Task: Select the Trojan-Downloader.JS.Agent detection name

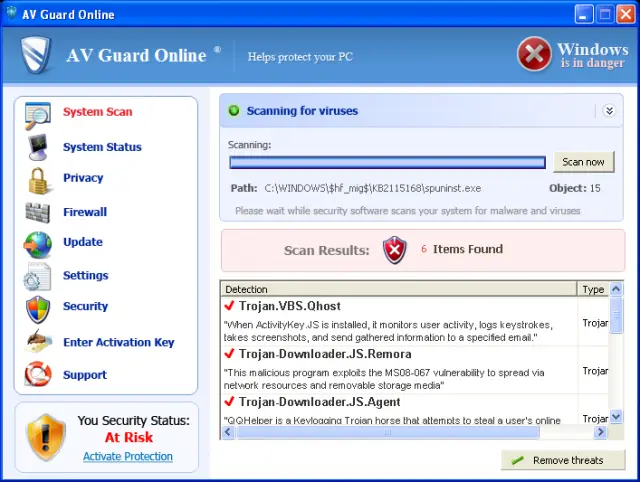Action: [x=320, y=402]
